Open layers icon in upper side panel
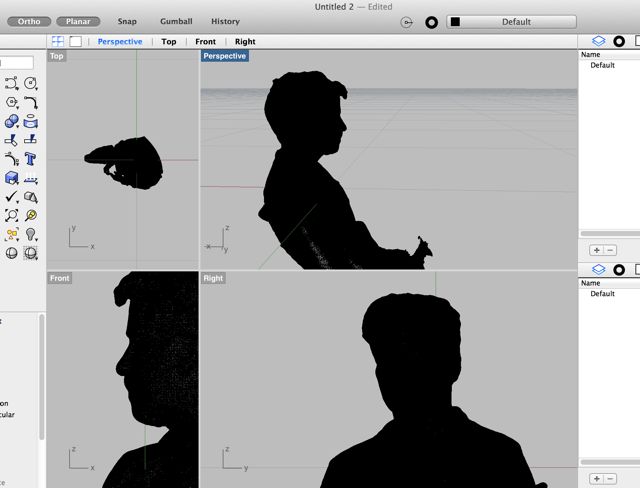The height and width of the screenshot is (488, 640). coord(598,41)
